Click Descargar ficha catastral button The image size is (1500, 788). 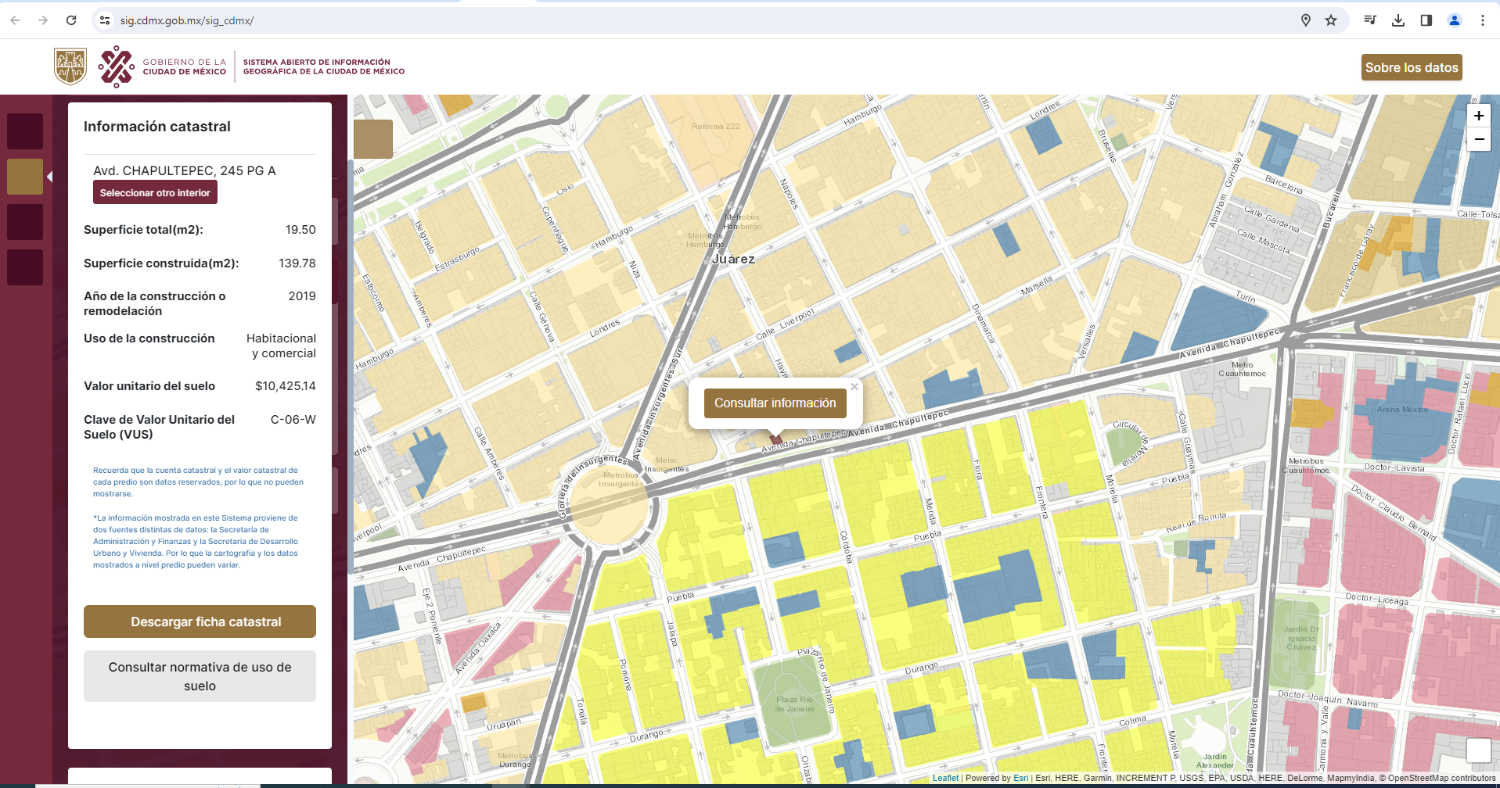(x=200, y=622)
